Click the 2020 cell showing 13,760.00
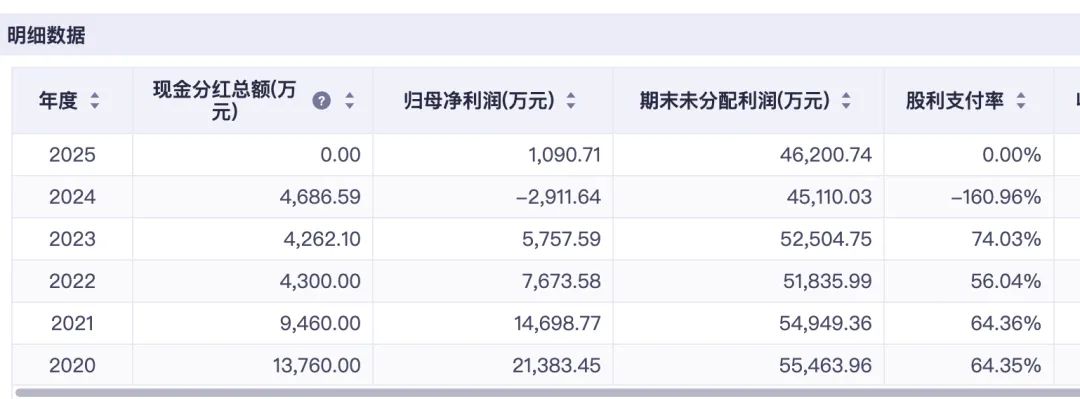The height and width of the screenshot is (399, 1080). point(316,365)
